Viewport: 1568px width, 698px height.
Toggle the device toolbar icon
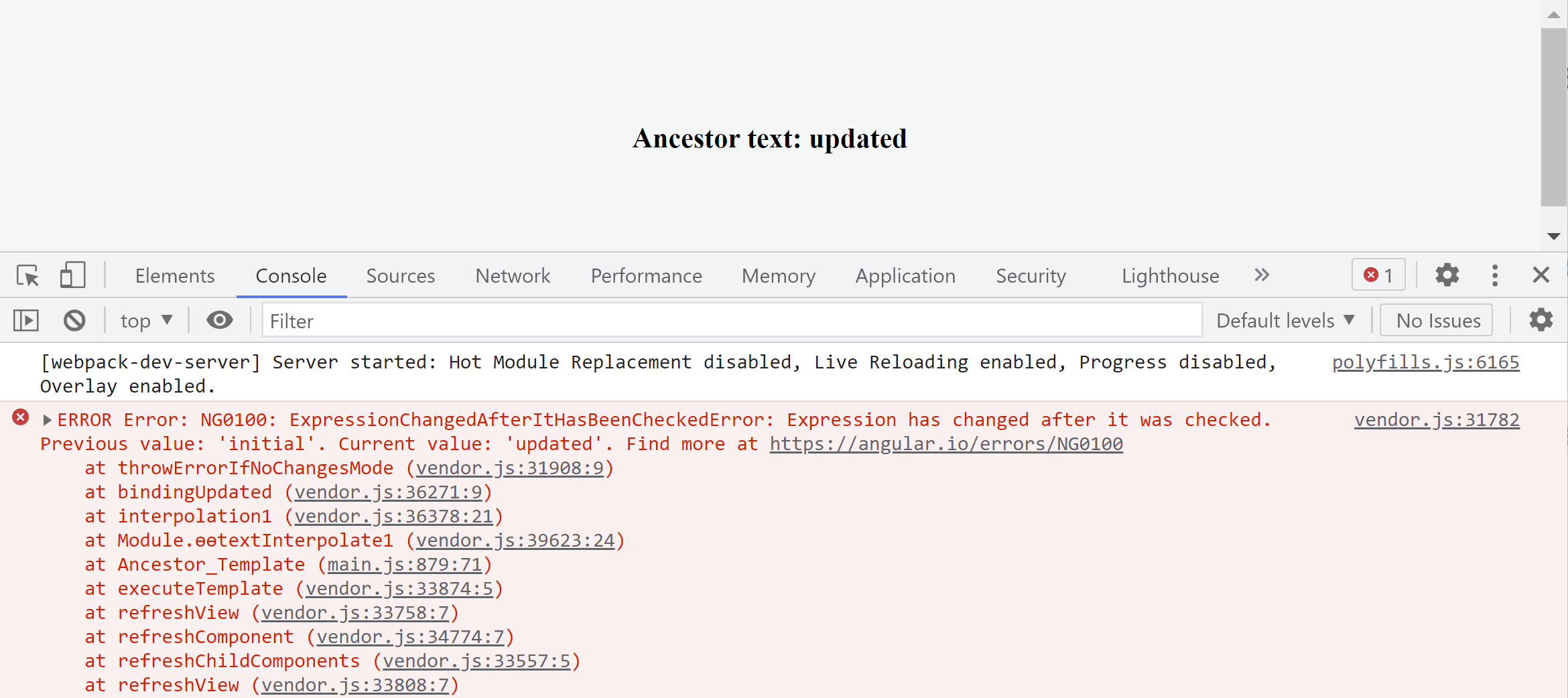pyautogui.click(x=72, y=275)
